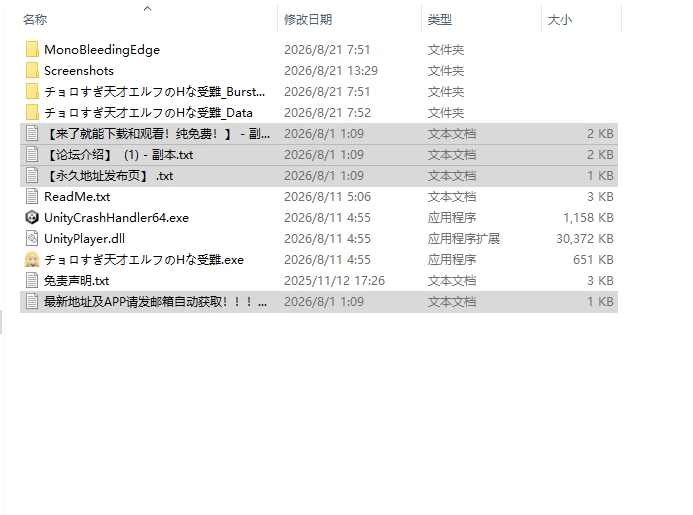The image size is (693, 515).
Task: Click the sort arrow above the 名称 column
Action: (148, 8)
